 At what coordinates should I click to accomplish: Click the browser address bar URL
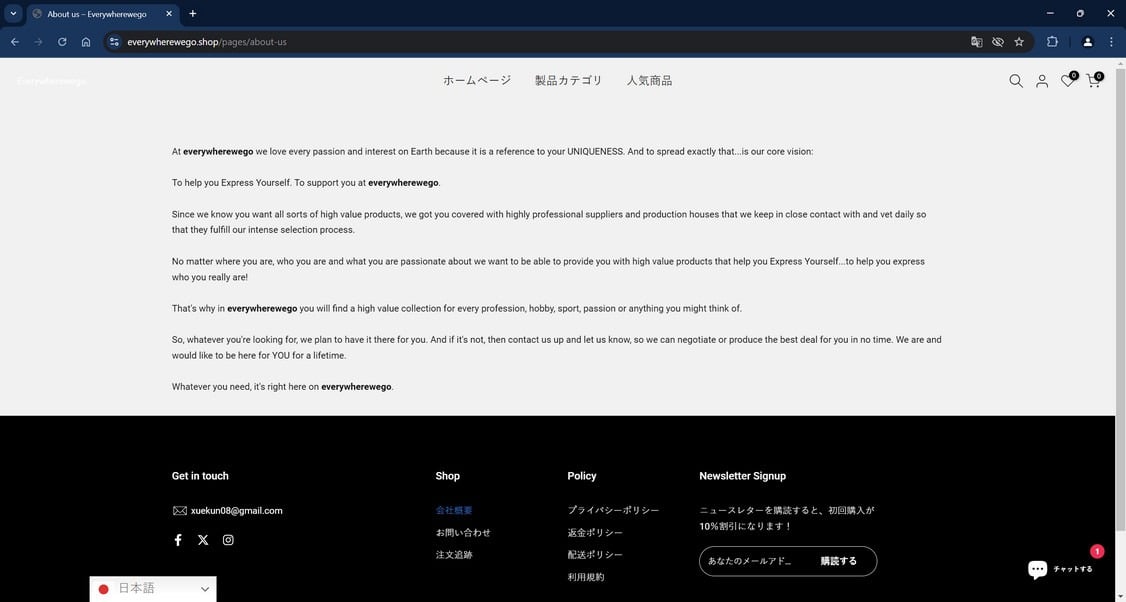point(207,42)
